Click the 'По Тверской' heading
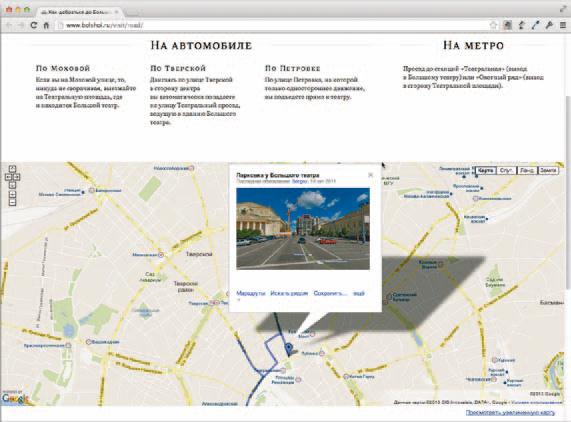The width and height of the screenshot is (571, 422). 178,68
